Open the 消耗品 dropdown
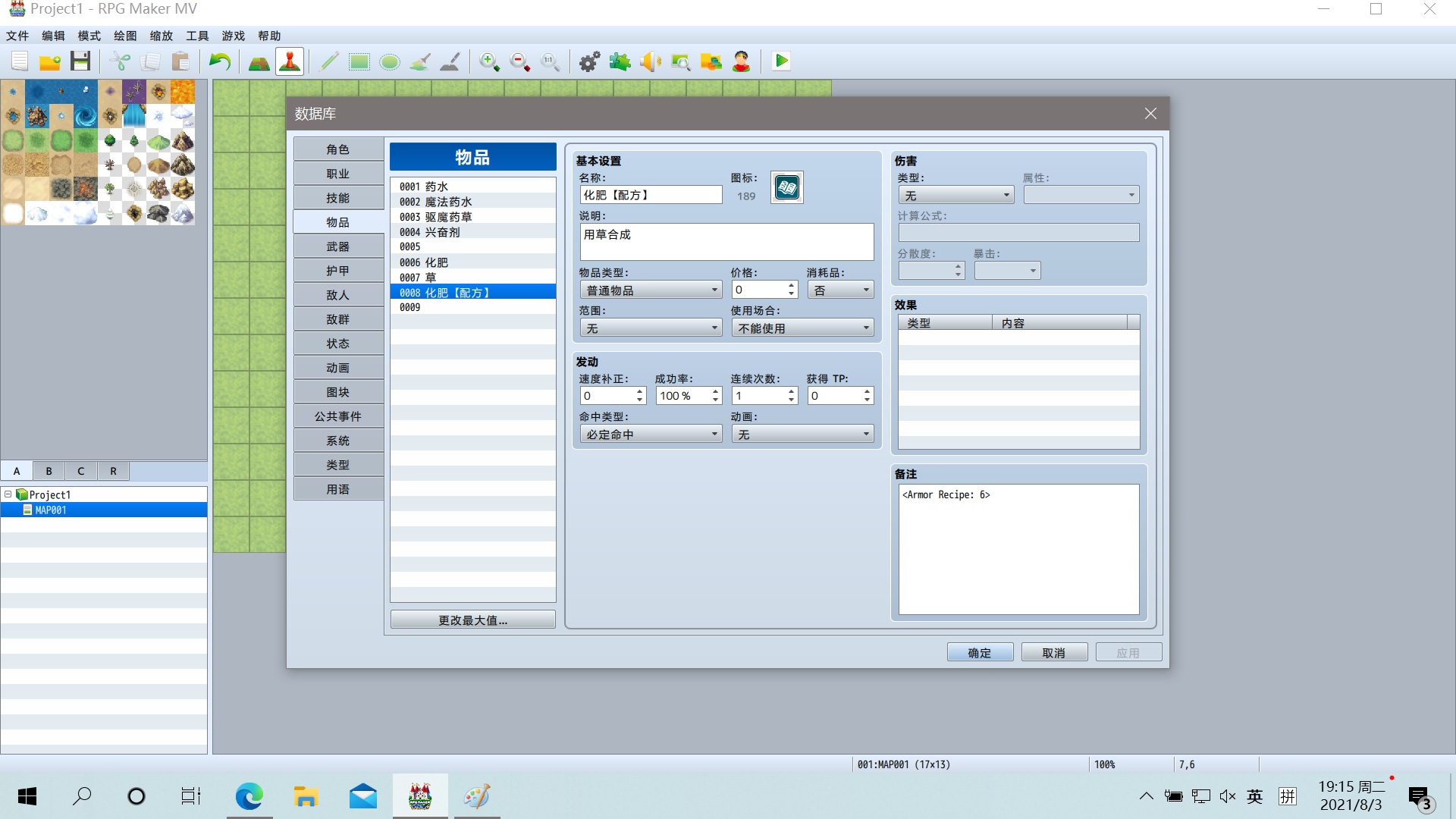1456x819 pixels. pyautogui.click(x=840, y=290)
